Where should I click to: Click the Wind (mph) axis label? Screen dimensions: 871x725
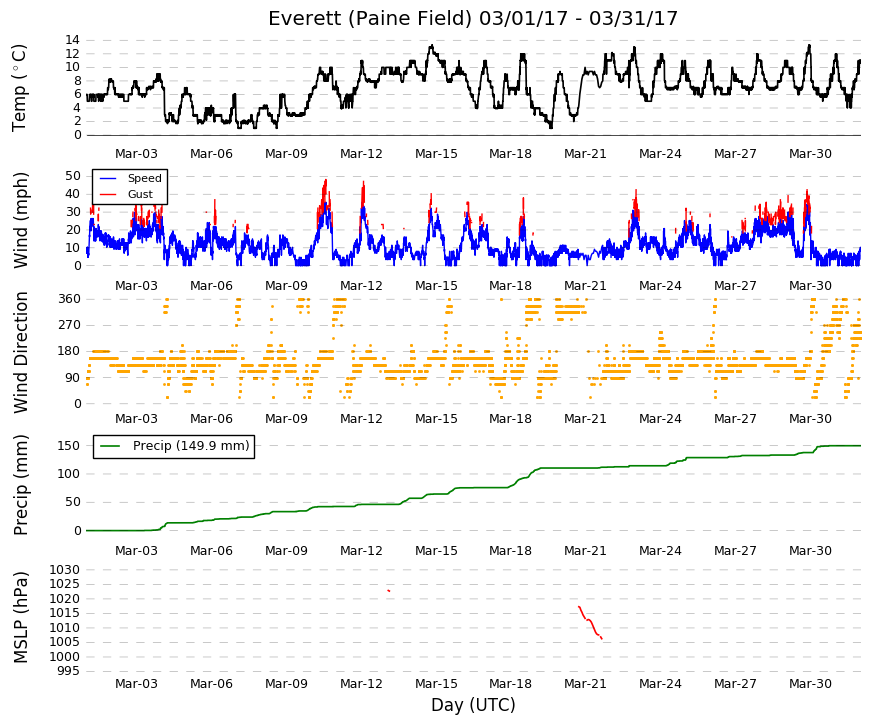20,221
